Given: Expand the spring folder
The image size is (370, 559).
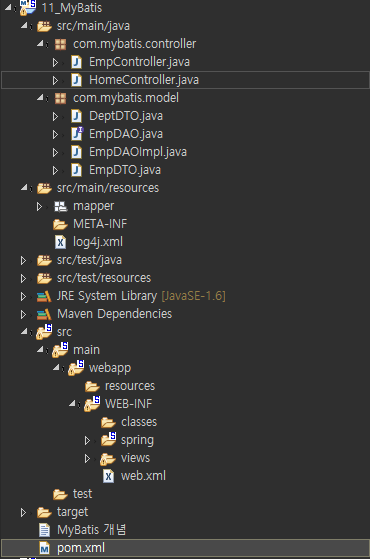Looking at the screenshot, I should (87, 441).
